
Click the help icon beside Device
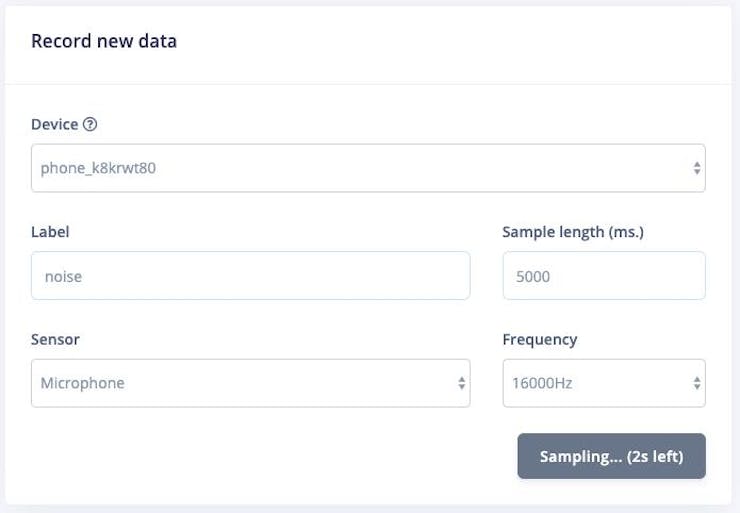point(90,125)
